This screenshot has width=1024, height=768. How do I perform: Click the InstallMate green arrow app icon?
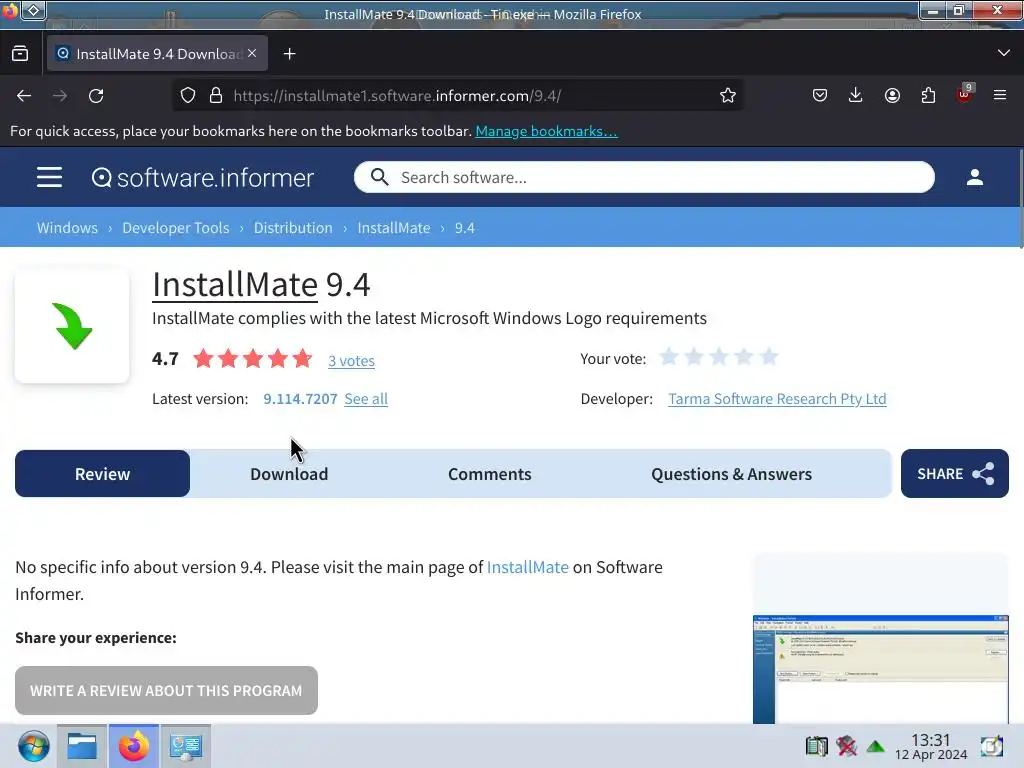point(72,325)
